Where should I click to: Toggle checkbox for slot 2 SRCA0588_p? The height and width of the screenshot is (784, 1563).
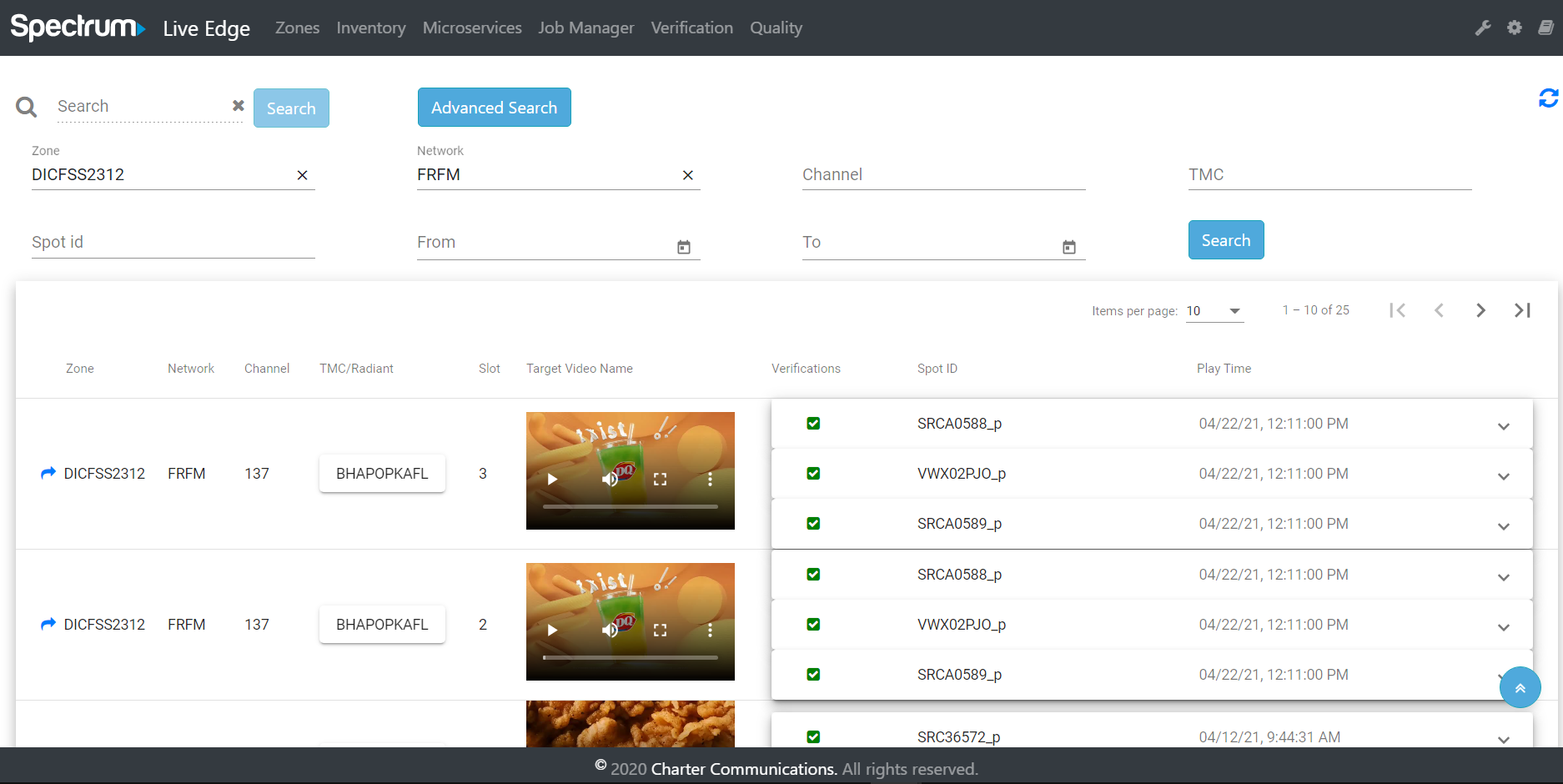click(x=813, y=575)
